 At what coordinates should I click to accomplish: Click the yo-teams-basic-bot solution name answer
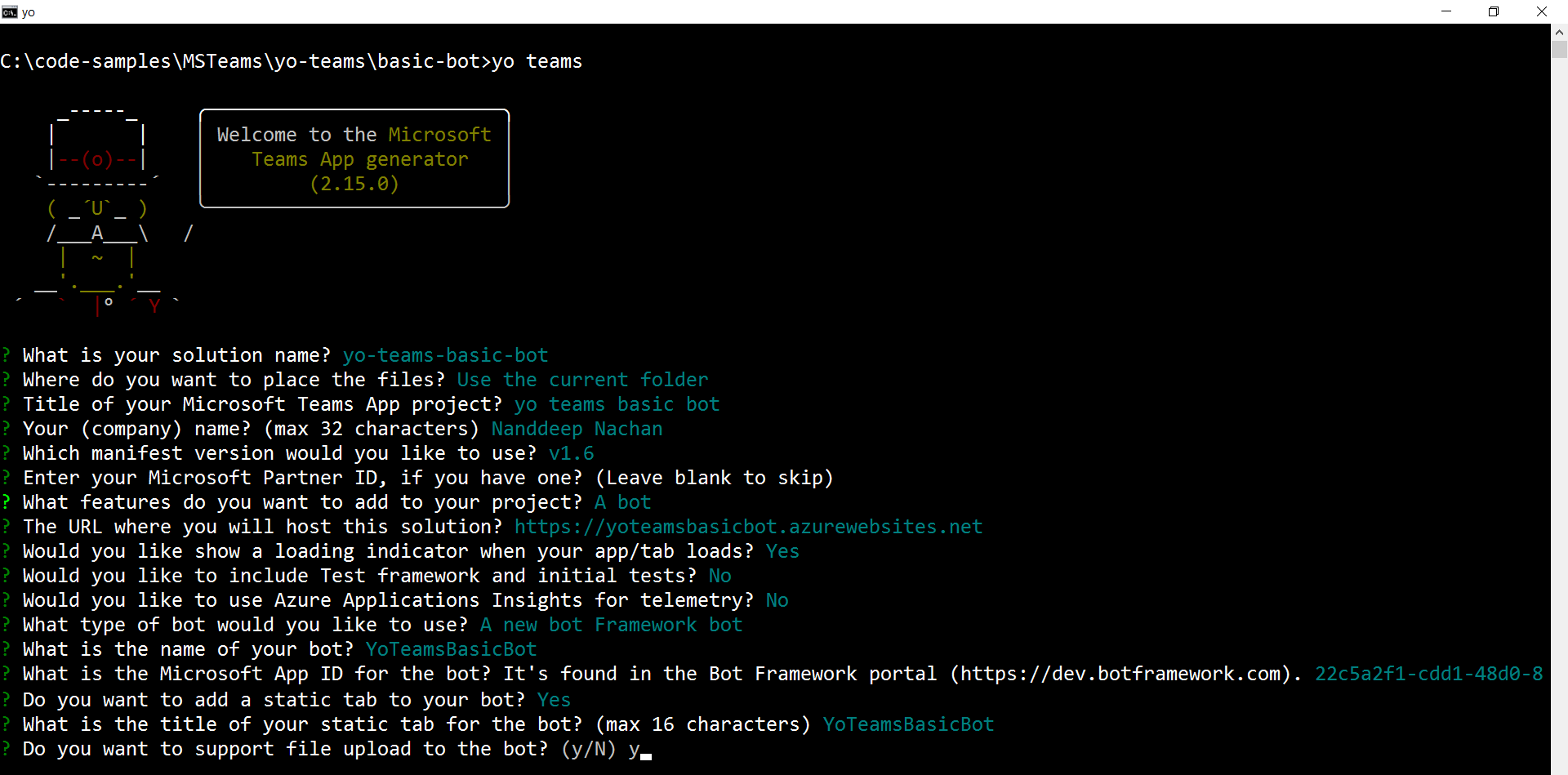(x=445, y=355)
